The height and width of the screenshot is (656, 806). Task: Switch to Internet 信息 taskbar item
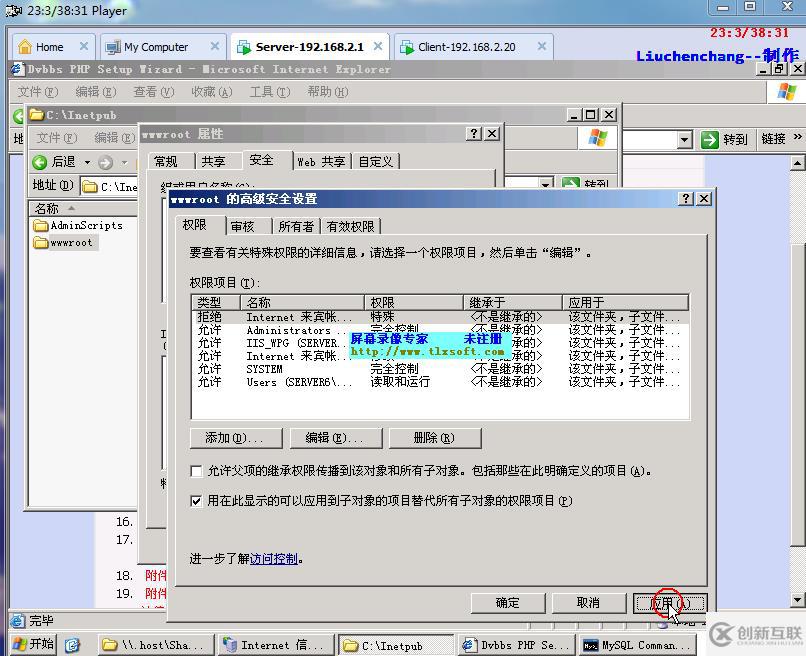point(276,645)
